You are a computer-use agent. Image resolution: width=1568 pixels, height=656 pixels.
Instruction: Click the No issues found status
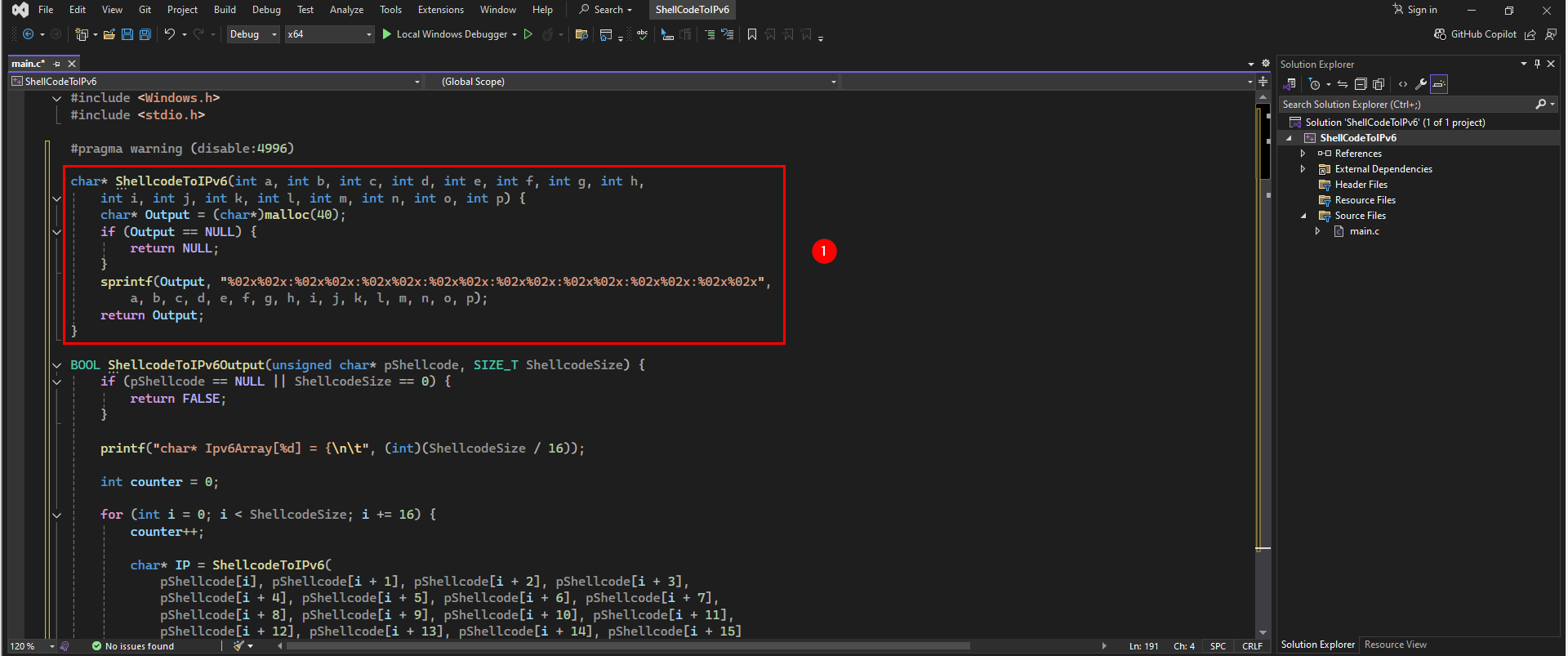132,646
